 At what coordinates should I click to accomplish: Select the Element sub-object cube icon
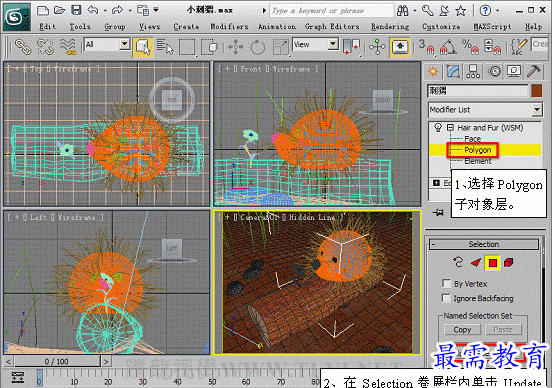click(x=509, y=263)
